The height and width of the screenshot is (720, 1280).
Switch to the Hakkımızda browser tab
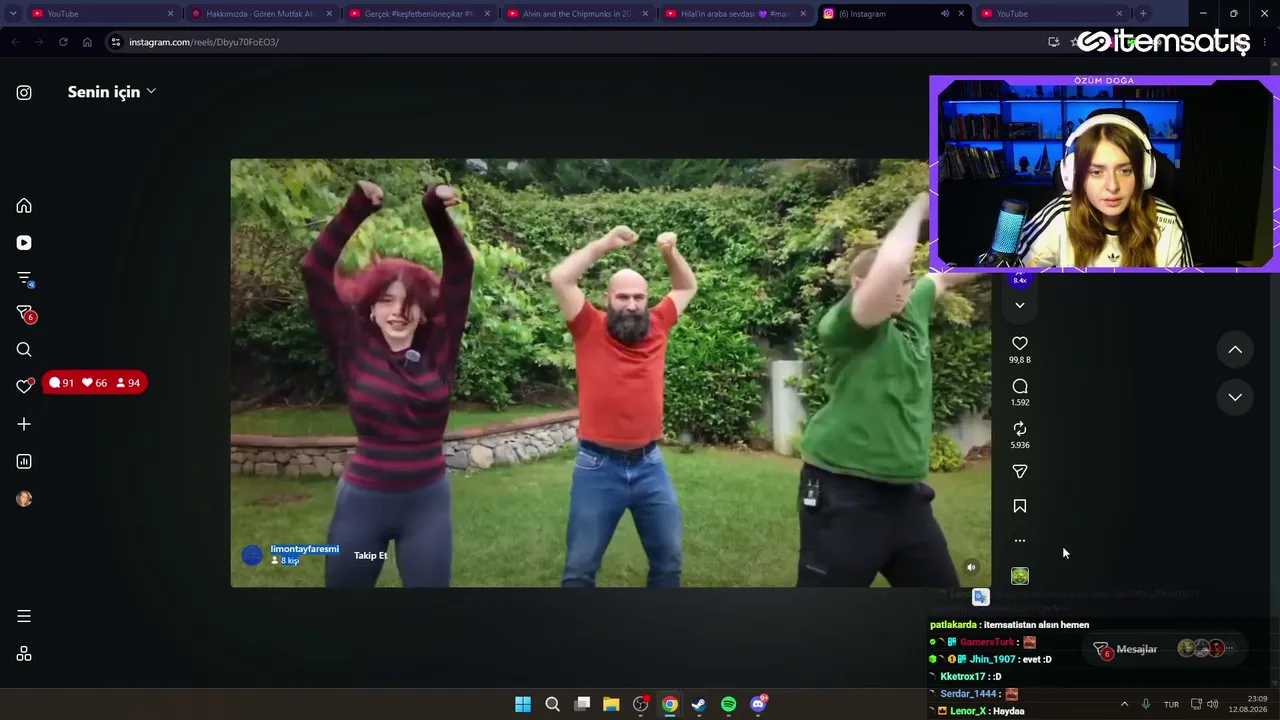(262, 14)
